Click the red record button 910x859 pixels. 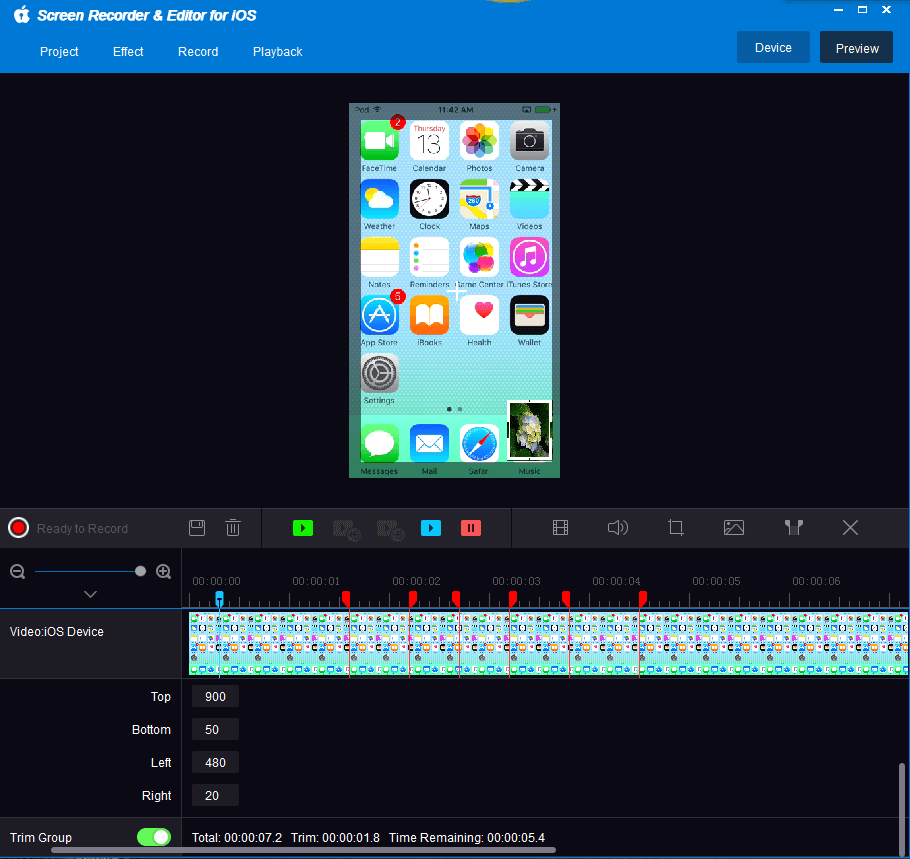18,528
